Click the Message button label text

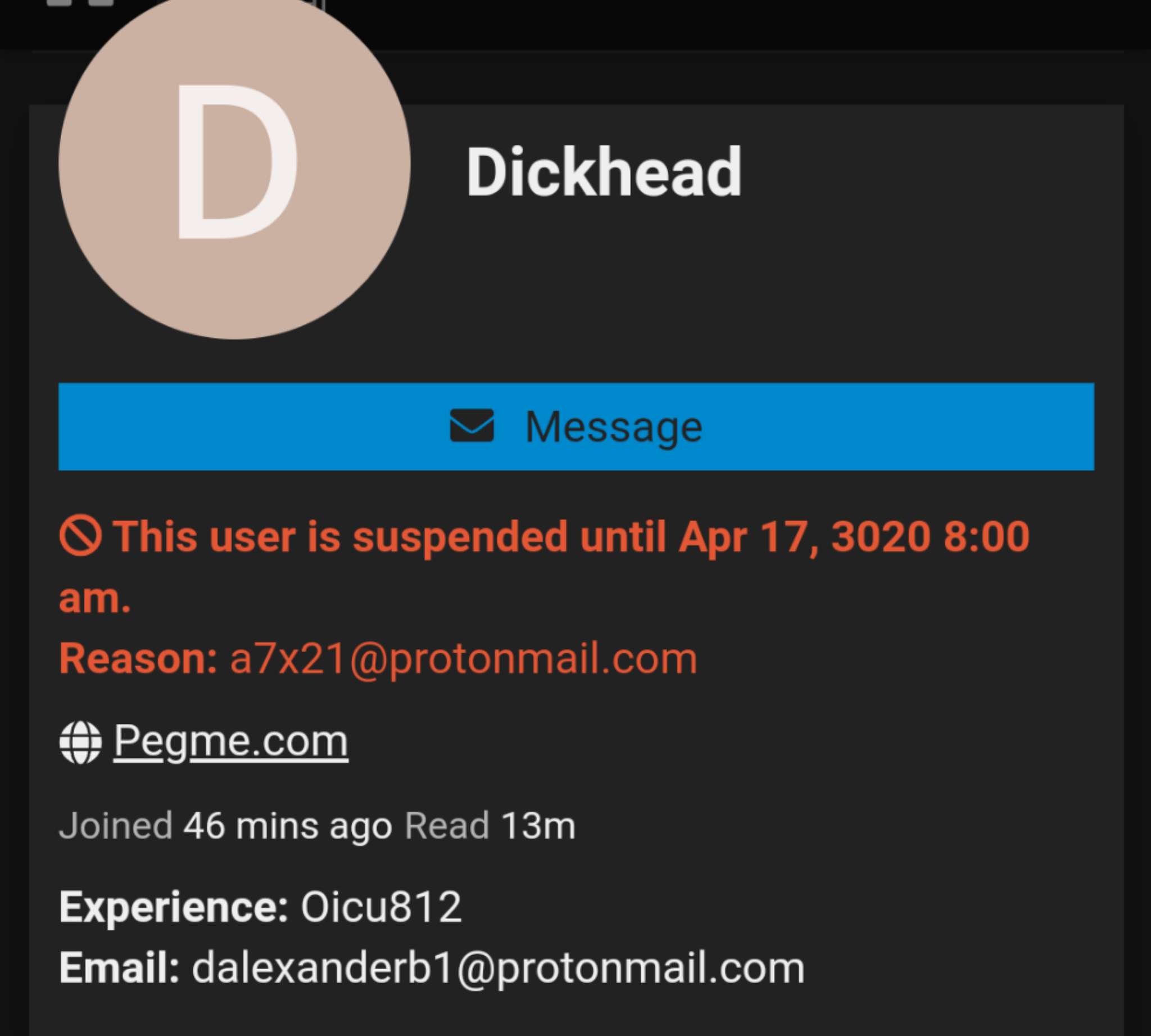pyautogui.click(x=614, y=427)
